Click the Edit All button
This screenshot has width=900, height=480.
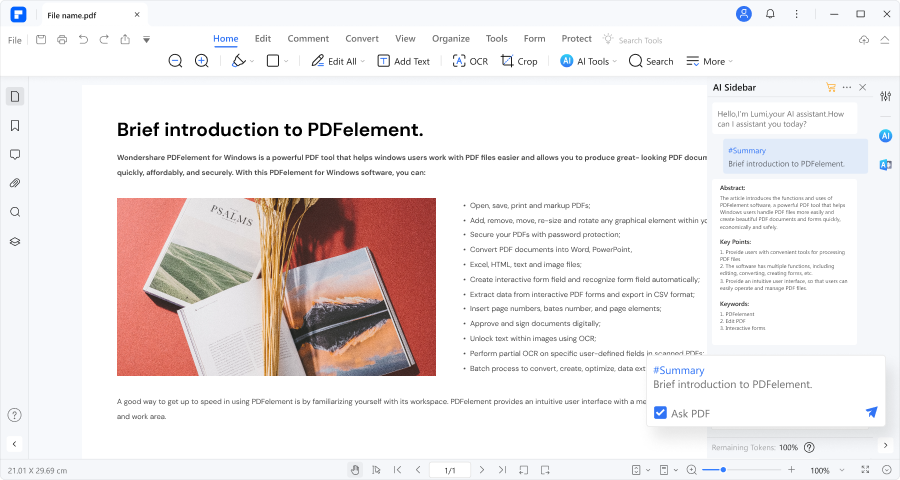(x=334, y=61)
